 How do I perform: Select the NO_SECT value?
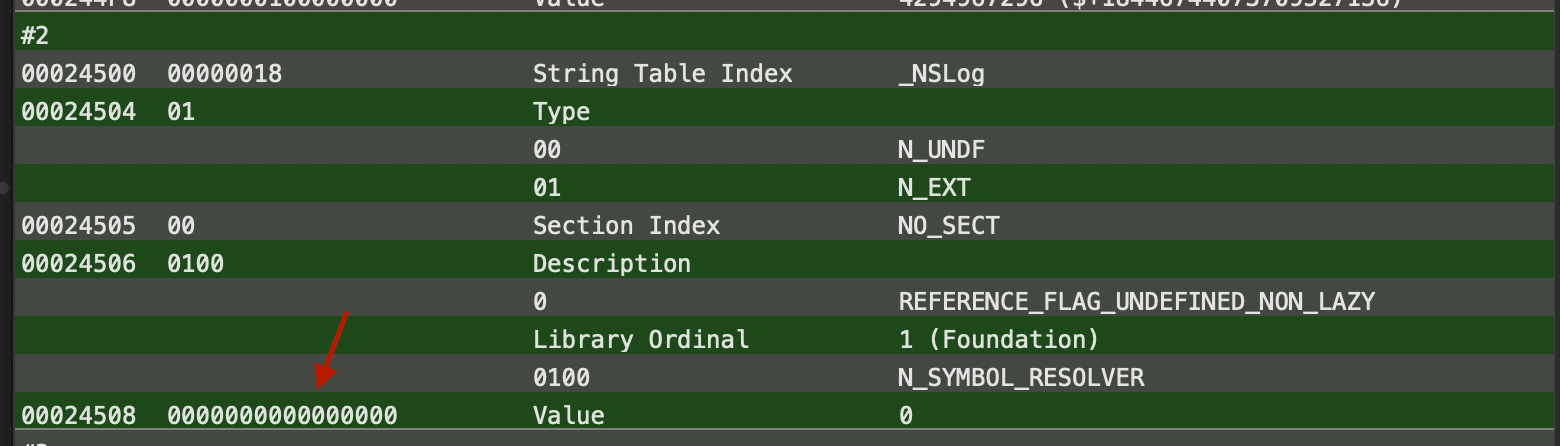click(948, 226)
